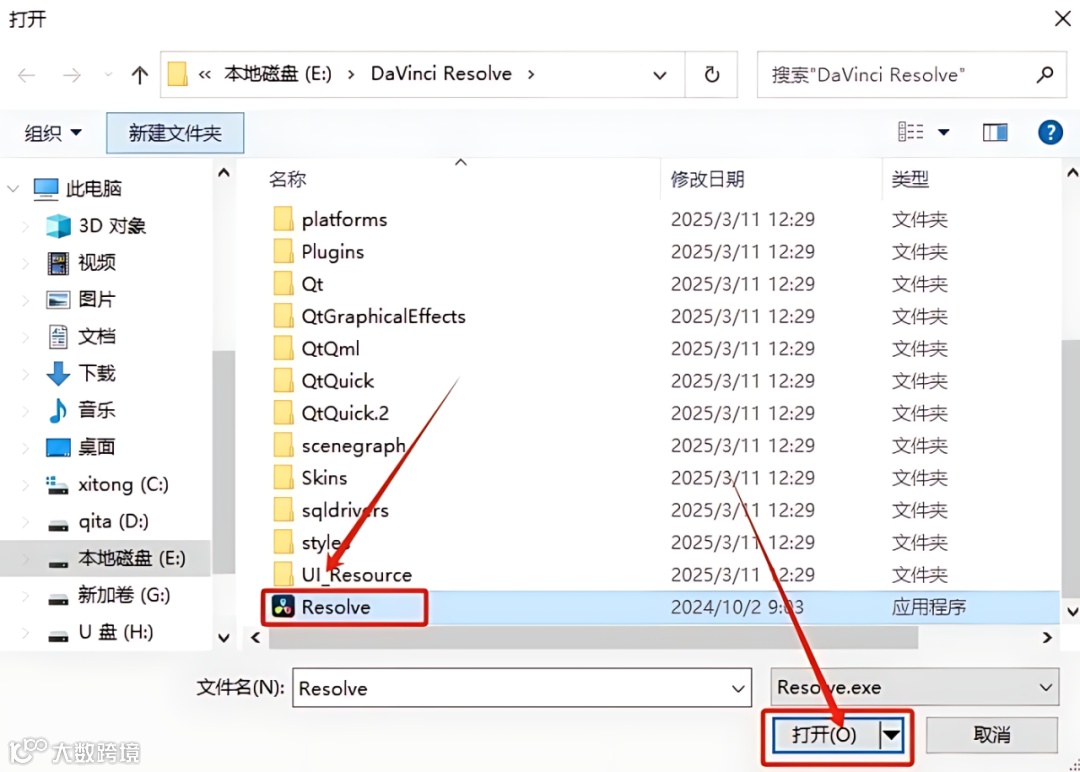Click DaVinci Resolve breadcrumb segment
Image resolution: width=1080 pixels, height=772 pixels.
point(441,74)
